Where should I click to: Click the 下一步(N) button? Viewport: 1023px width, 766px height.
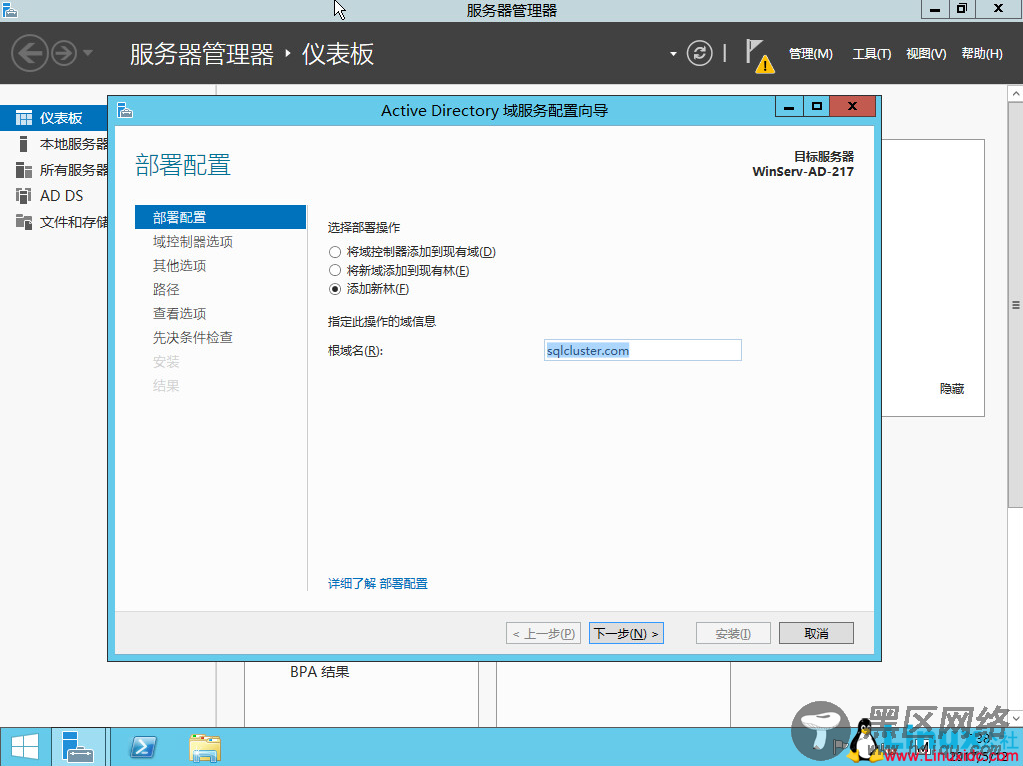(626, 634)
